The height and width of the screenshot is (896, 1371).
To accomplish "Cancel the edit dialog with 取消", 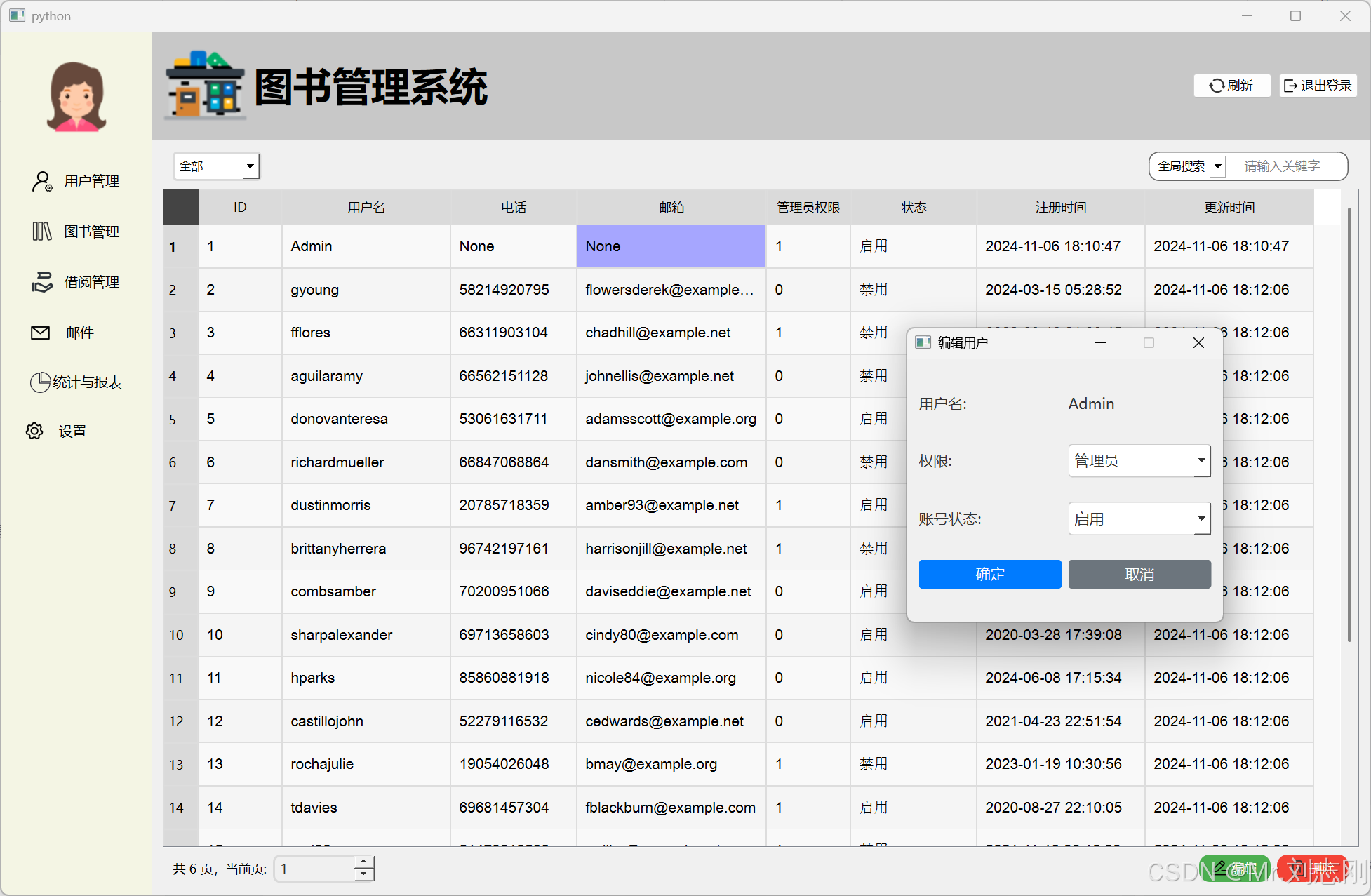I will [1139, 575].
